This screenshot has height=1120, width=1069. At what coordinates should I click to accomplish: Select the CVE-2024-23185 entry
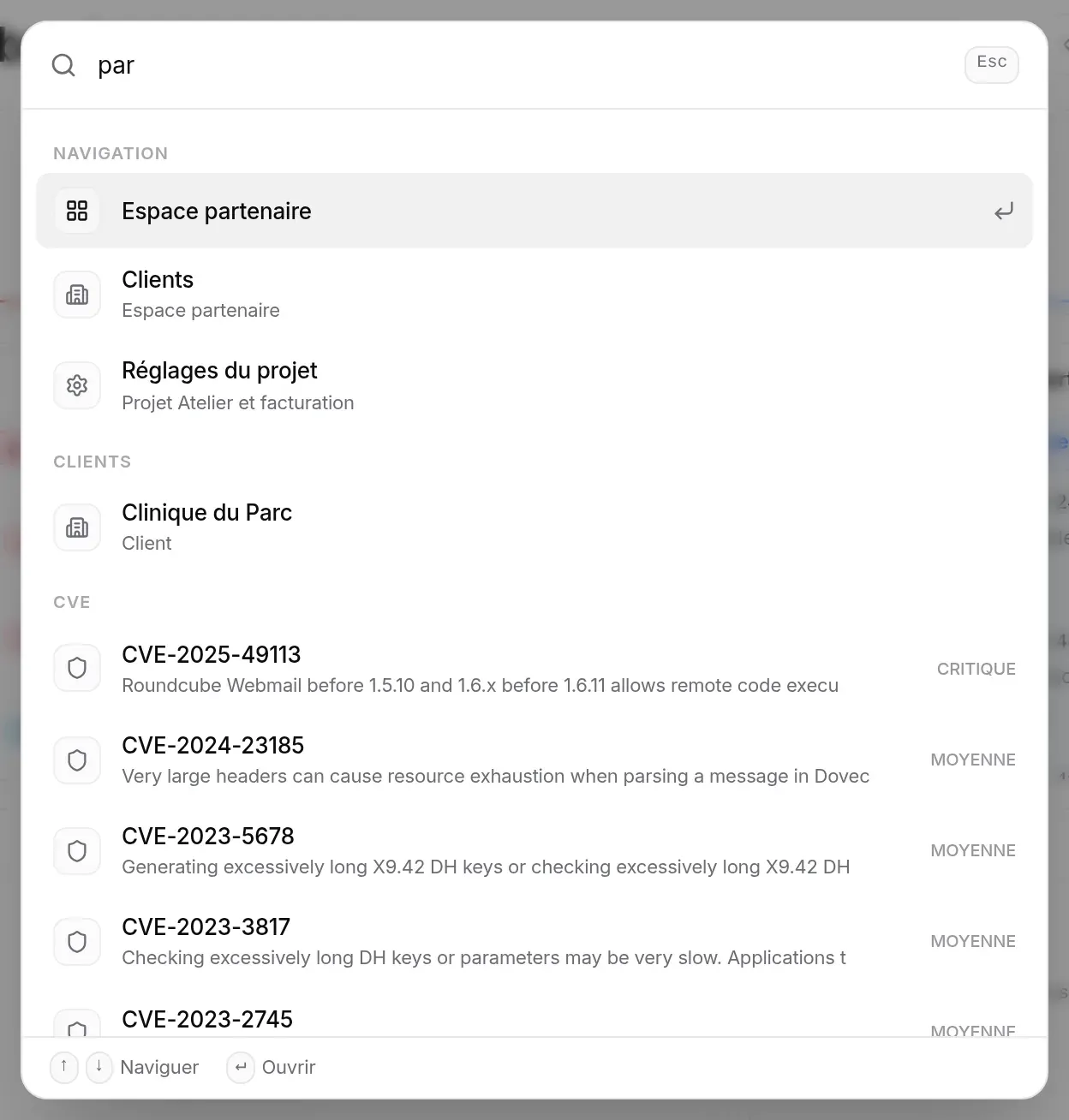point(534,760)
